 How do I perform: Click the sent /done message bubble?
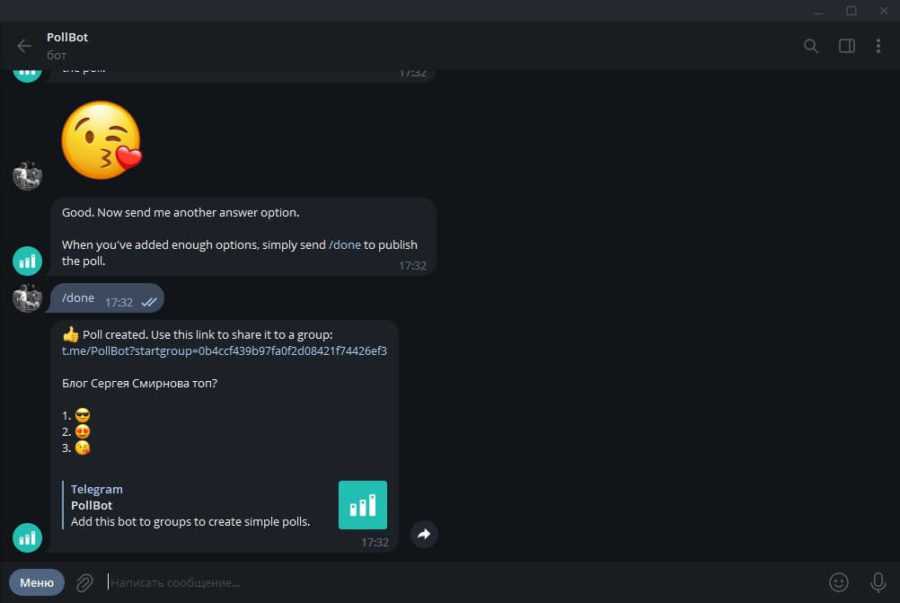(x=80, y=298)
